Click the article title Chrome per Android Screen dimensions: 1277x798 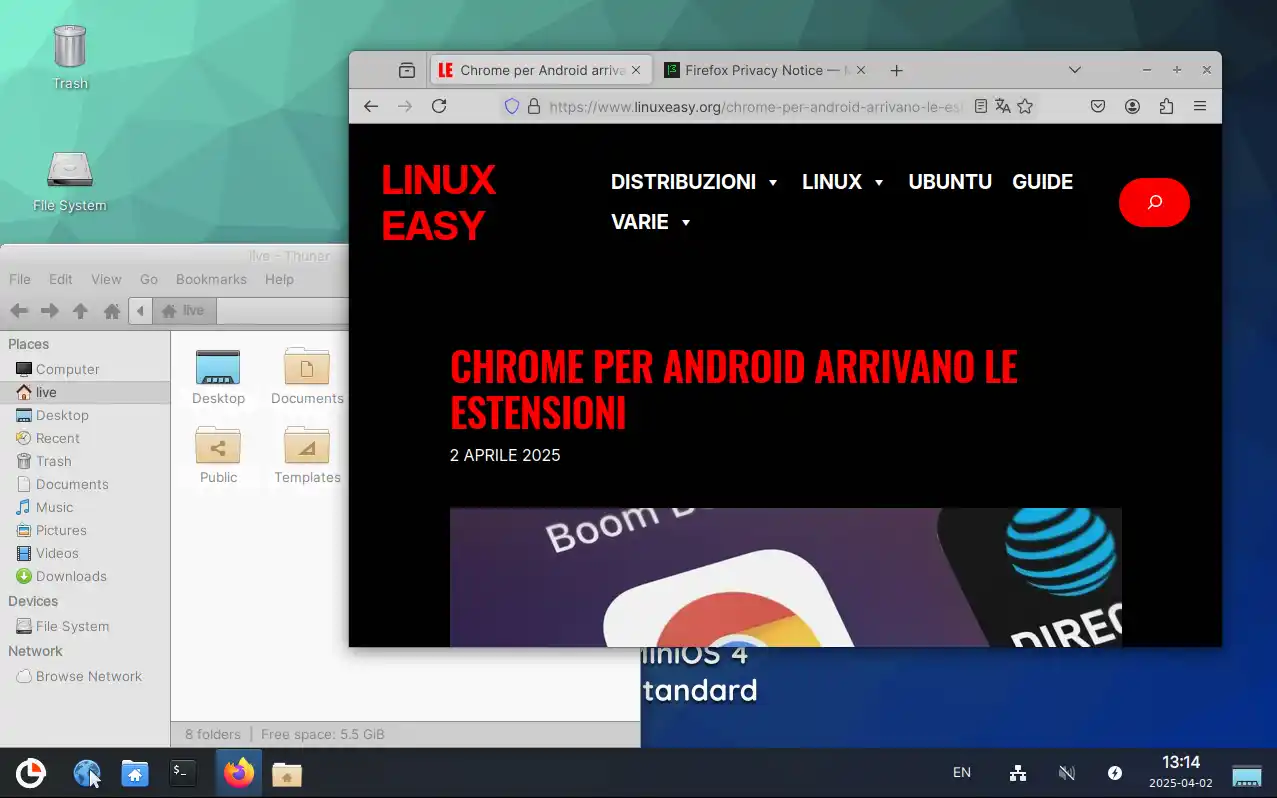tap(733, 389)
